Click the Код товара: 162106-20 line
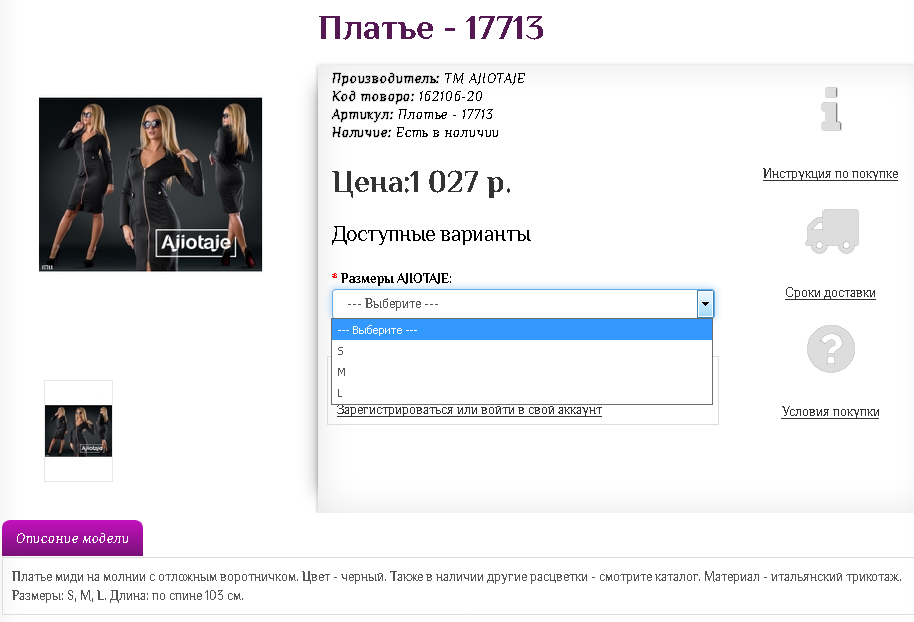The height and width of the screenshot is (622, 914). (x=407, y=96)
